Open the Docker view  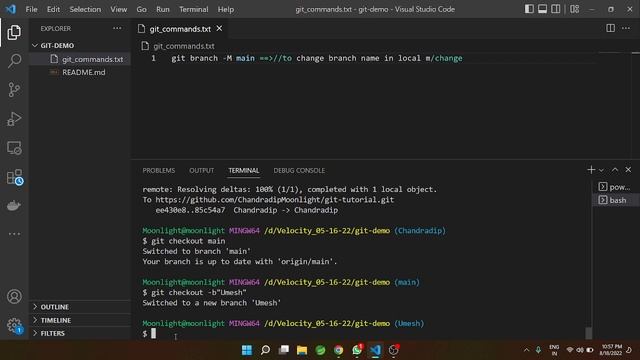tap(14, 205)
